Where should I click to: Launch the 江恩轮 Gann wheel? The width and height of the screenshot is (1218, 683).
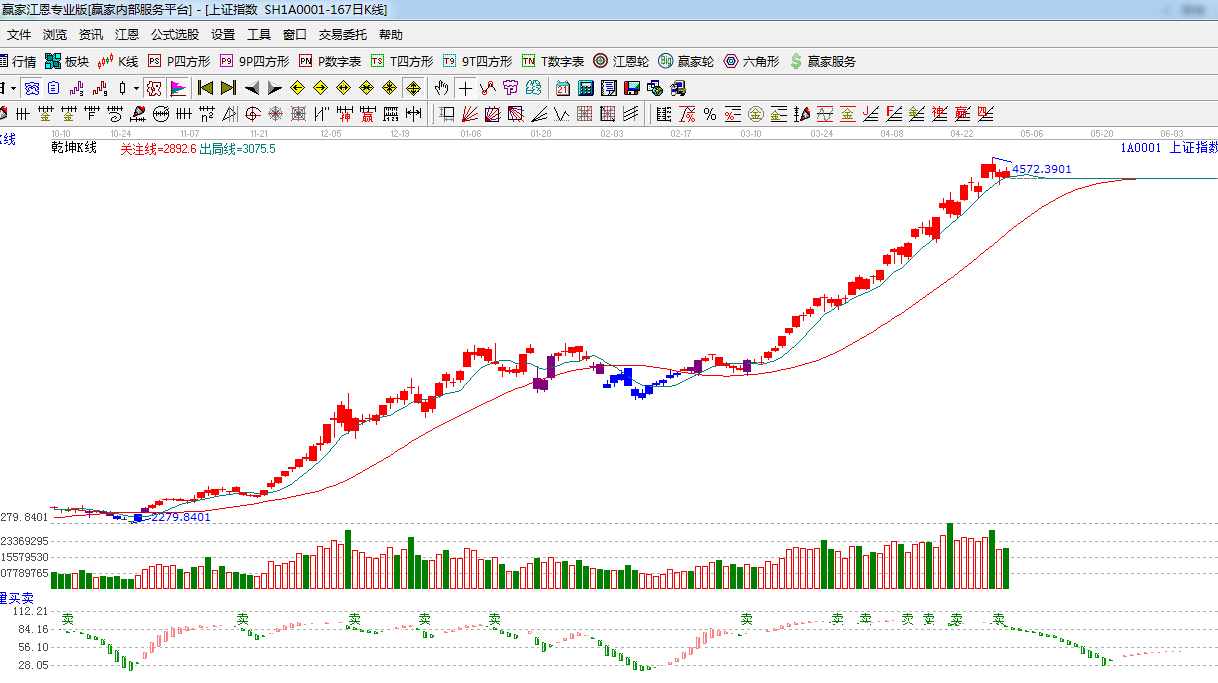click(621, 61)
